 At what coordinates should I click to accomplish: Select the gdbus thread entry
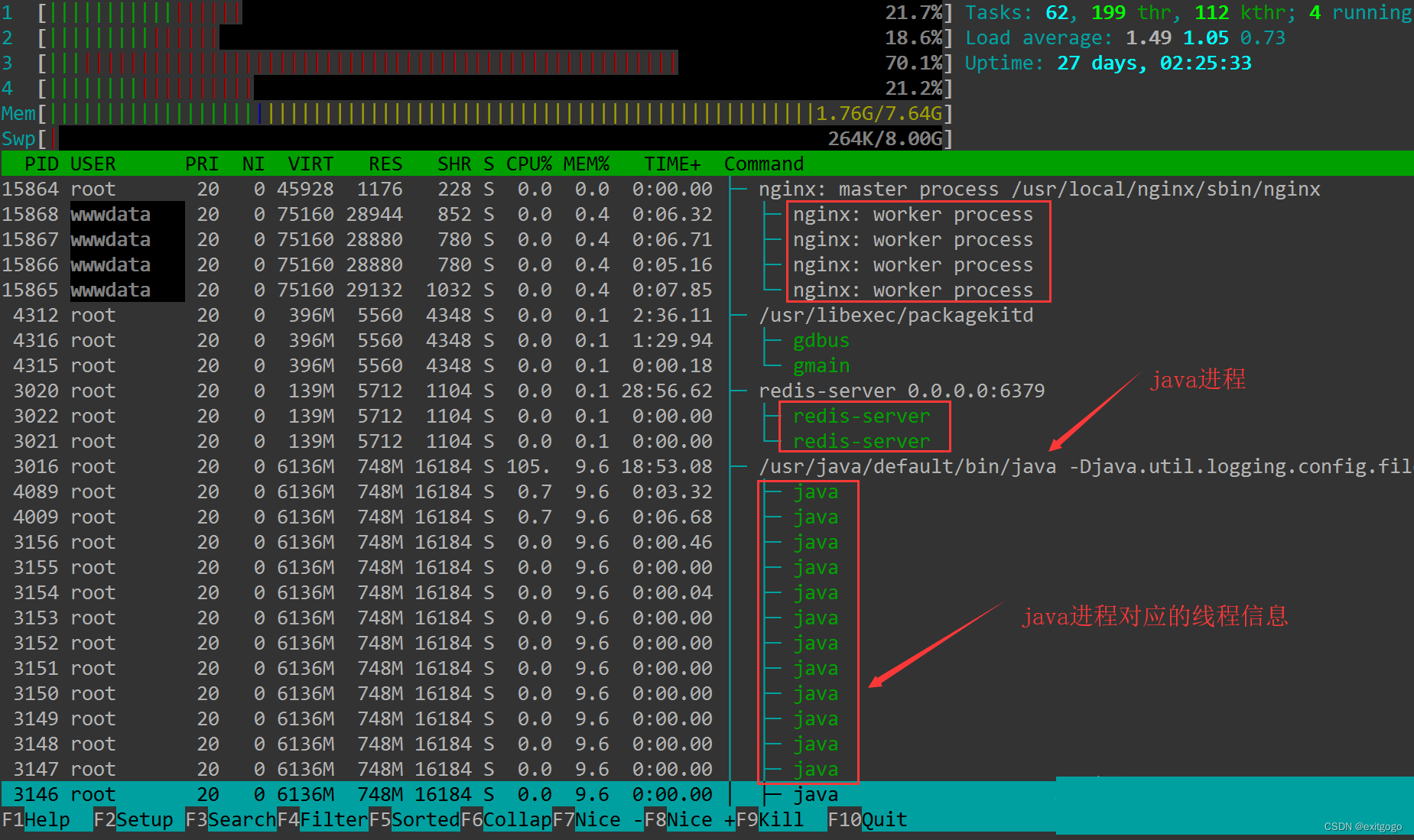pos(821,340)
